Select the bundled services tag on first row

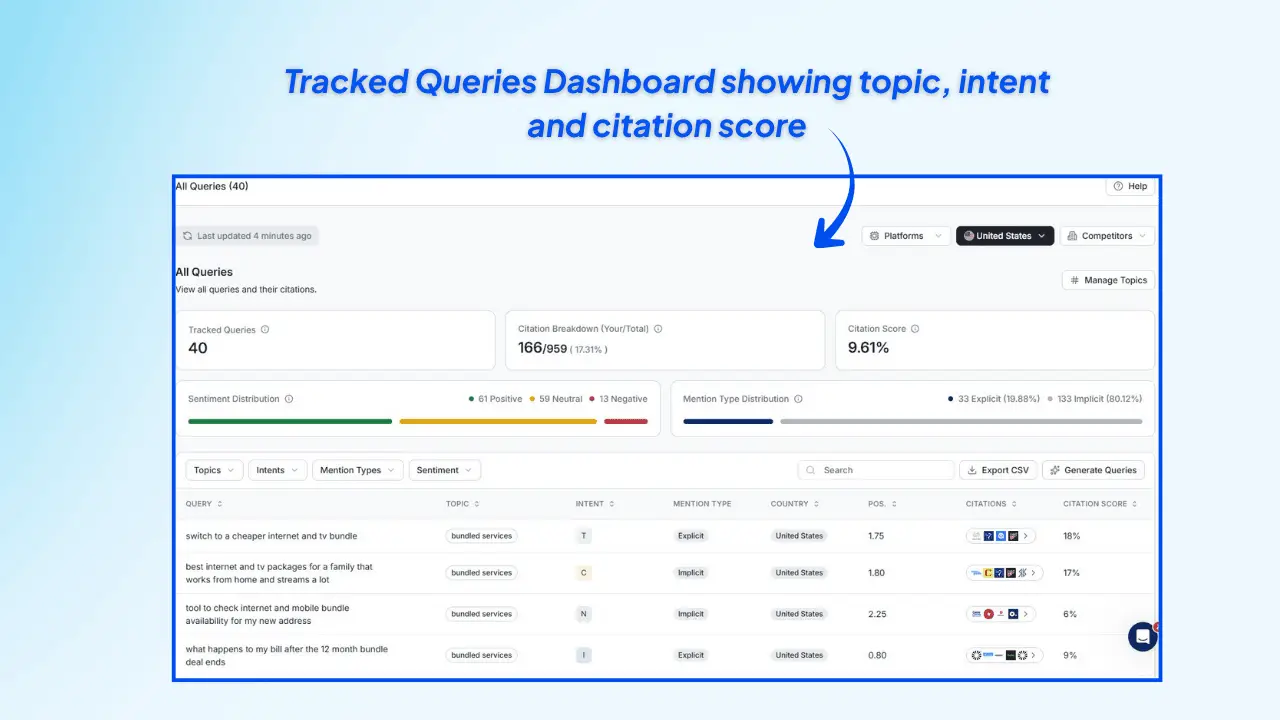tap(481, 535)
